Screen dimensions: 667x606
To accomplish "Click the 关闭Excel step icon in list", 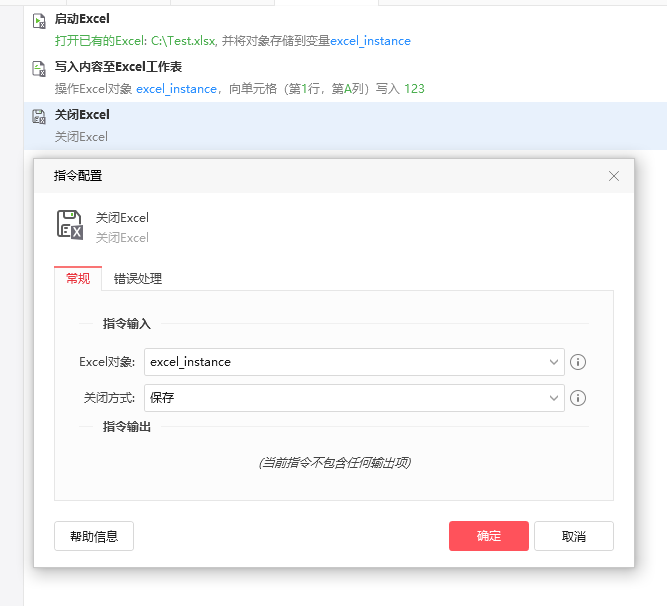I will coord(39,117).
